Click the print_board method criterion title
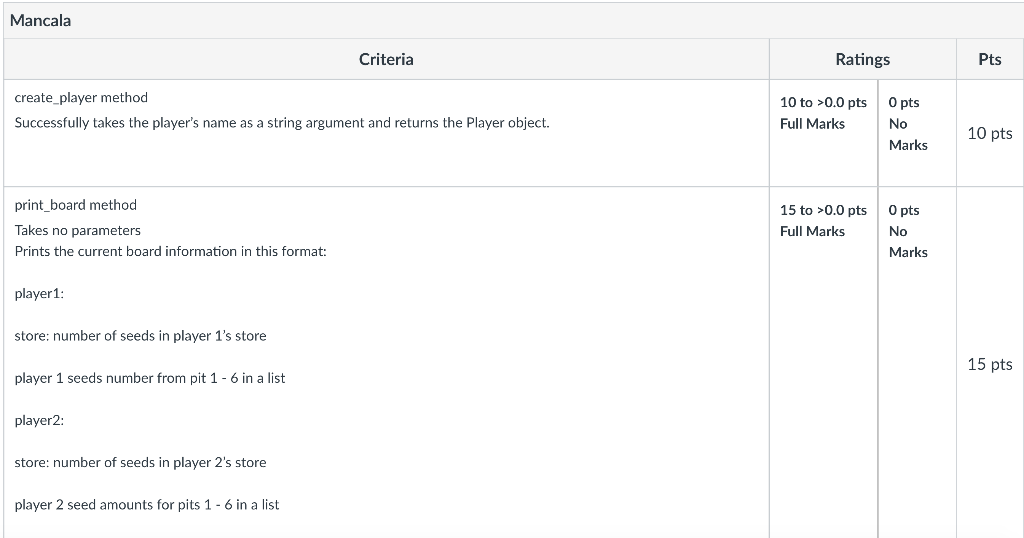1024x538 pixels. [76, 205]
